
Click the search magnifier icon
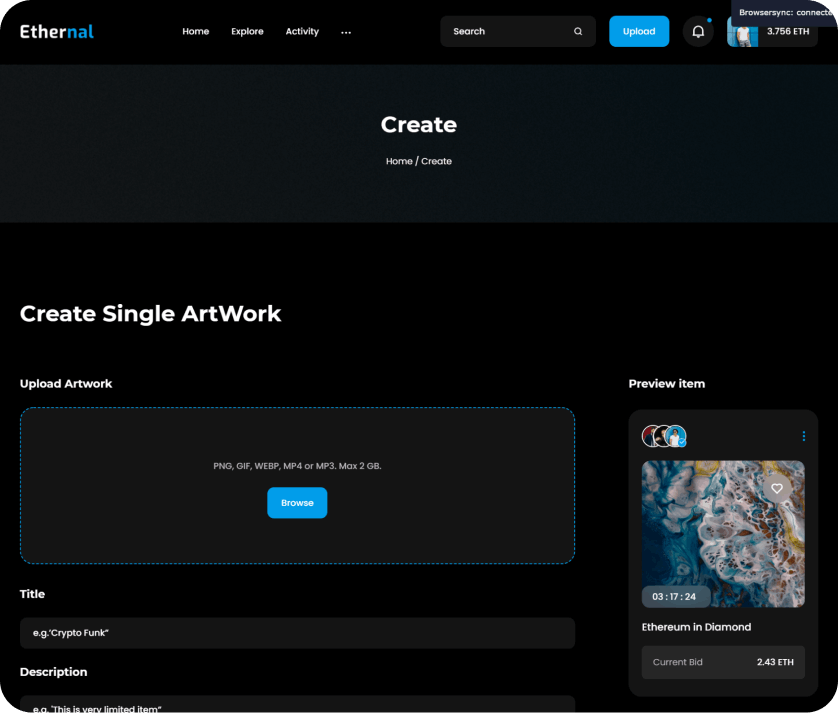point(578,32)
